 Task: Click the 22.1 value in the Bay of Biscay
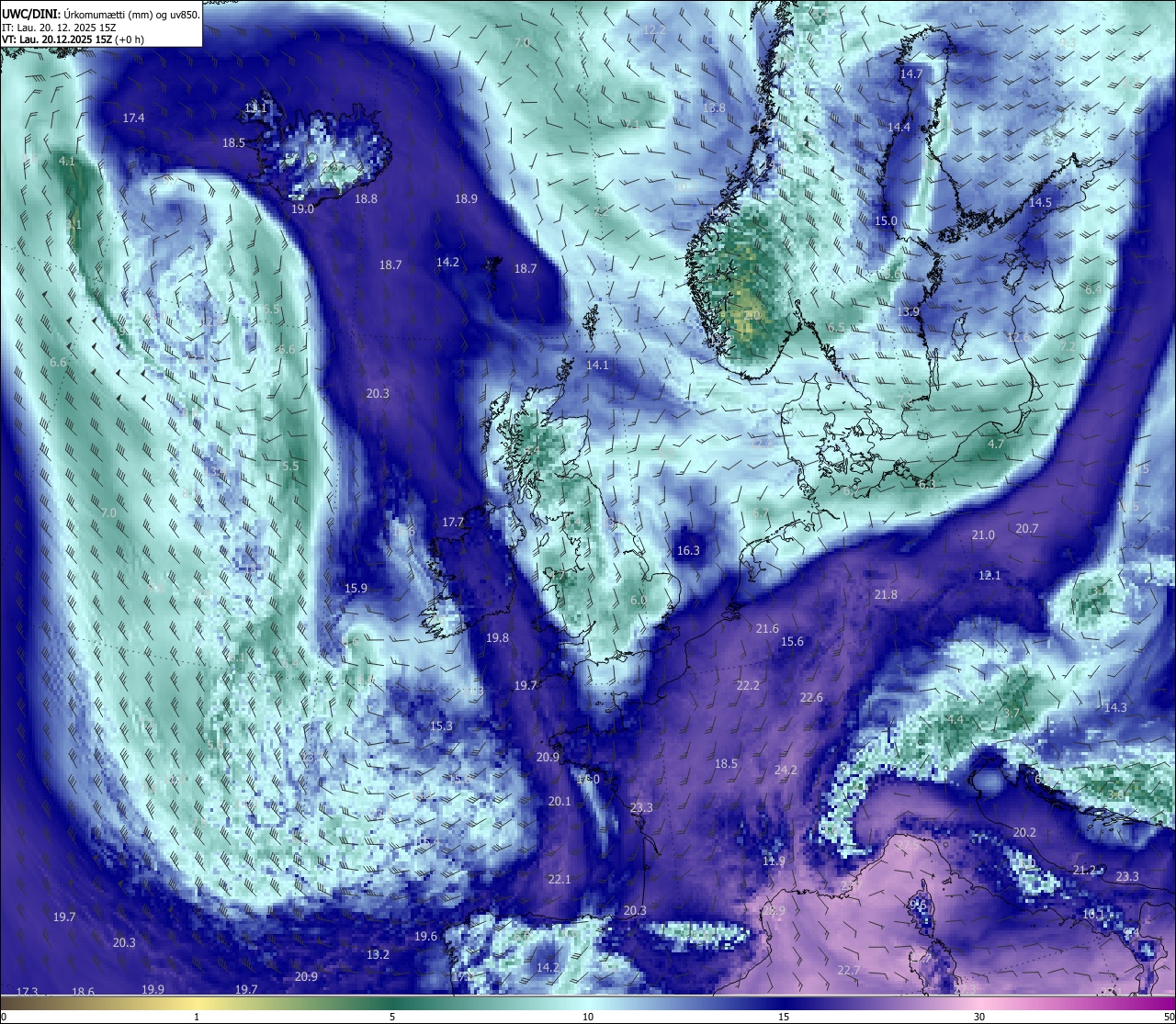(x=560, y=879)
